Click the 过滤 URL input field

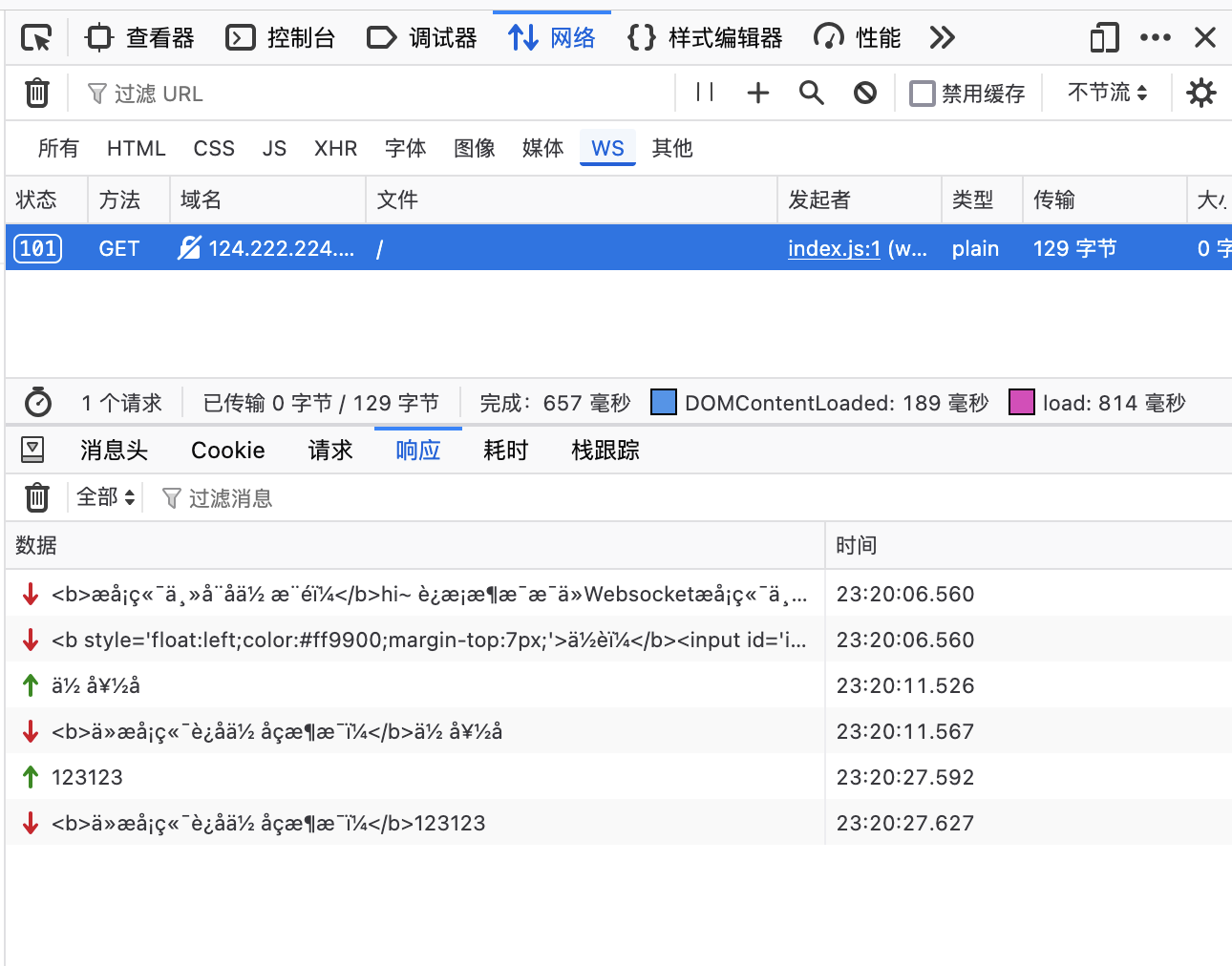click(x=382, y=94)
